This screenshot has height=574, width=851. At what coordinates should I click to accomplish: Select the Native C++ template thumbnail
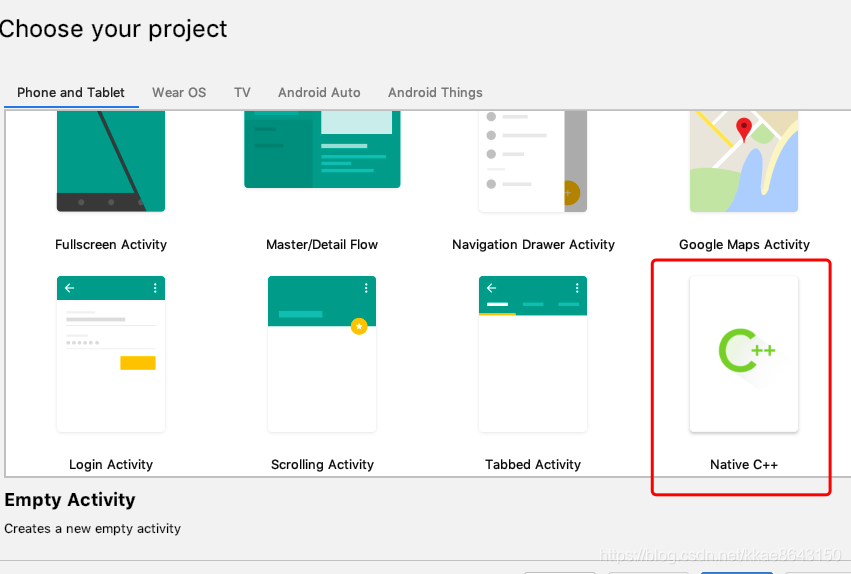744,354
